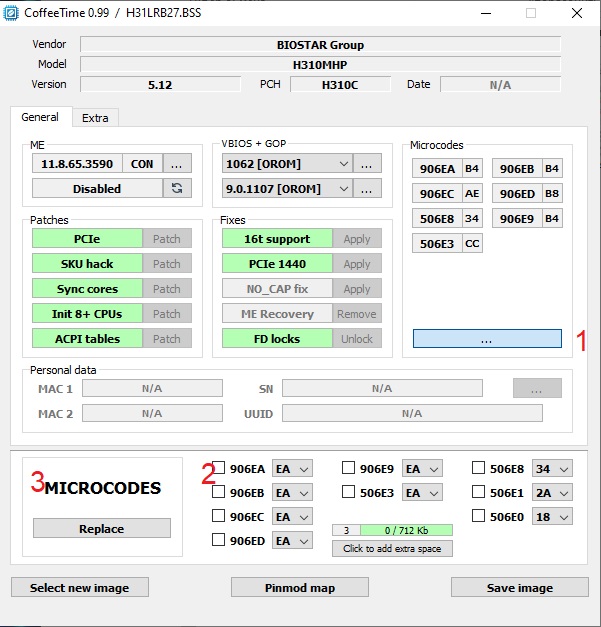Open the 506E3 version dropdown

click(422, 493)
